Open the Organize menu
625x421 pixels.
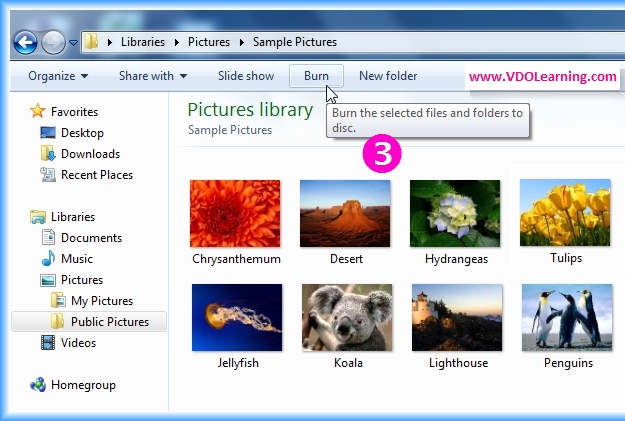(x=58, y=76)
